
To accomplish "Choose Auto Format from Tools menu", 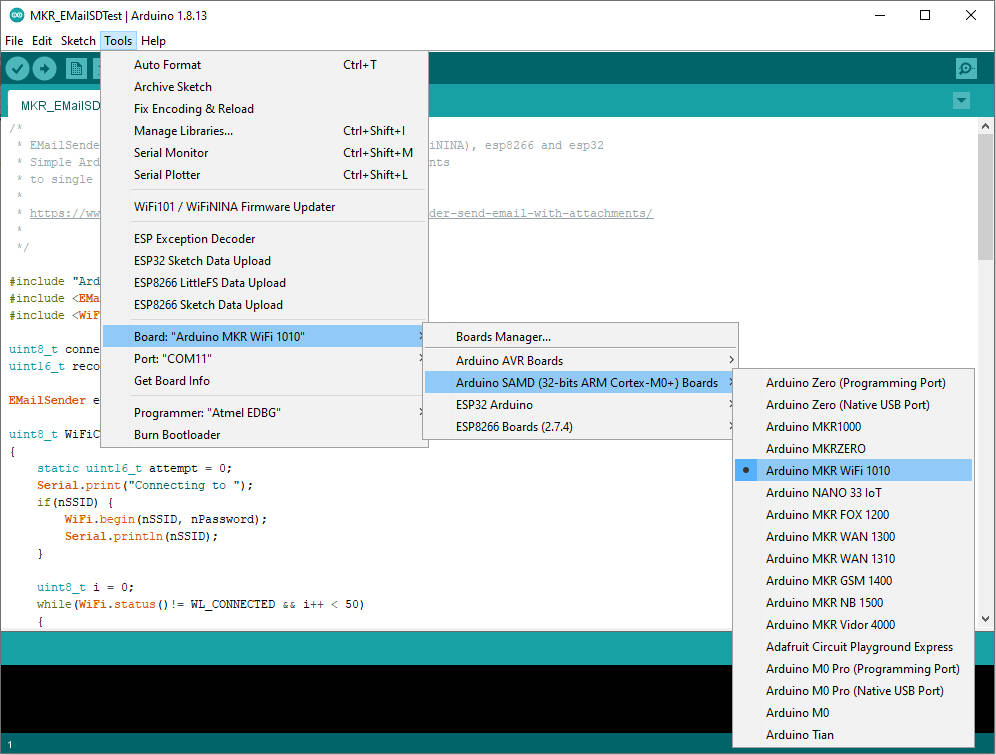I will (264, 65).
